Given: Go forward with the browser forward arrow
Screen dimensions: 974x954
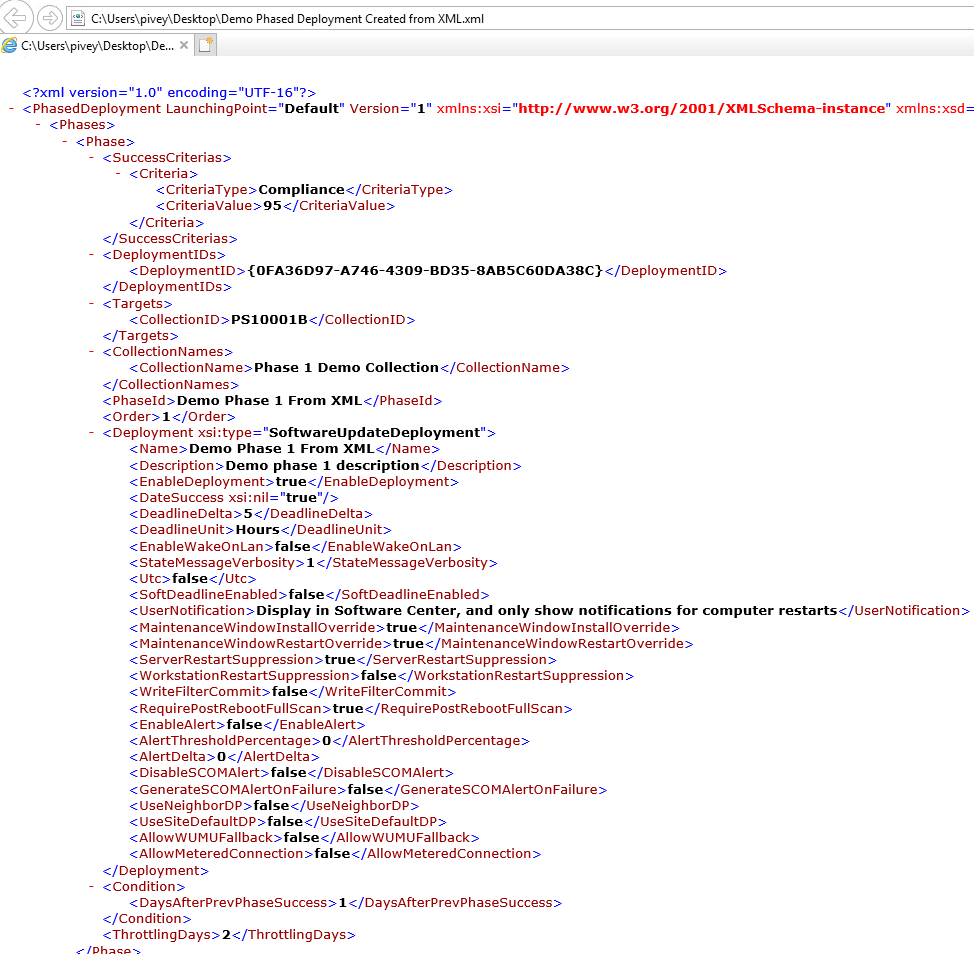Looking at the screenshot, I should pyautogui.click(x=50, y=18).
